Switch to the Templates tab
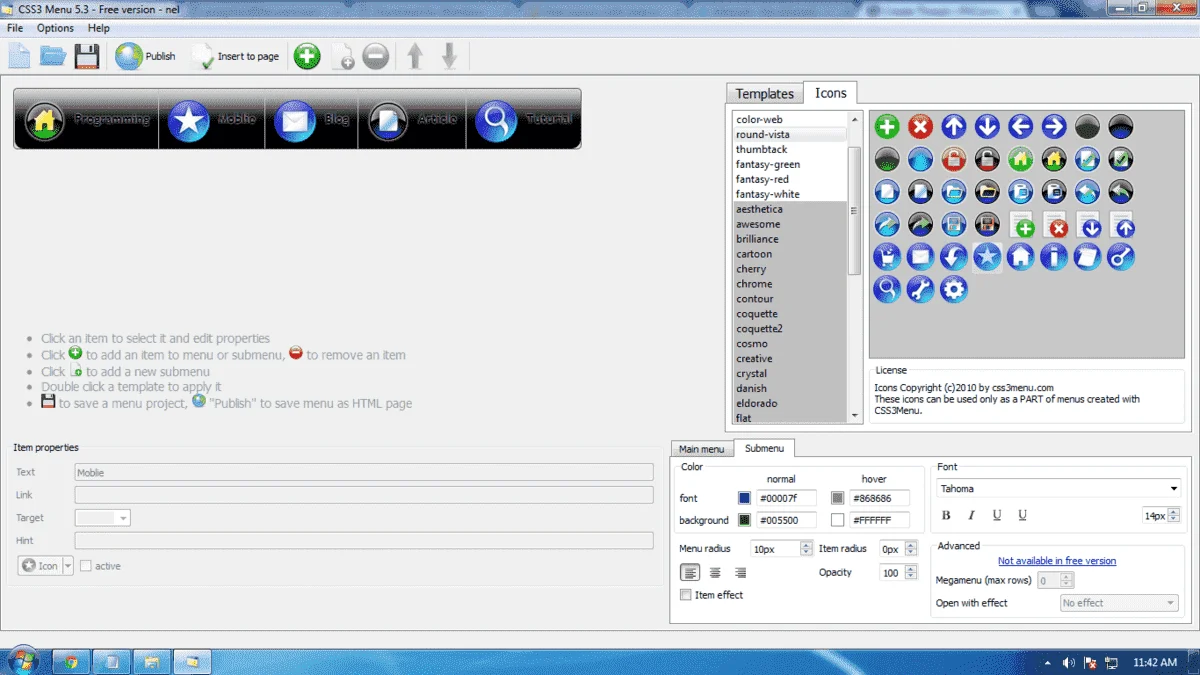This screenshot has height=675, width=1200. tap(765, 94)
